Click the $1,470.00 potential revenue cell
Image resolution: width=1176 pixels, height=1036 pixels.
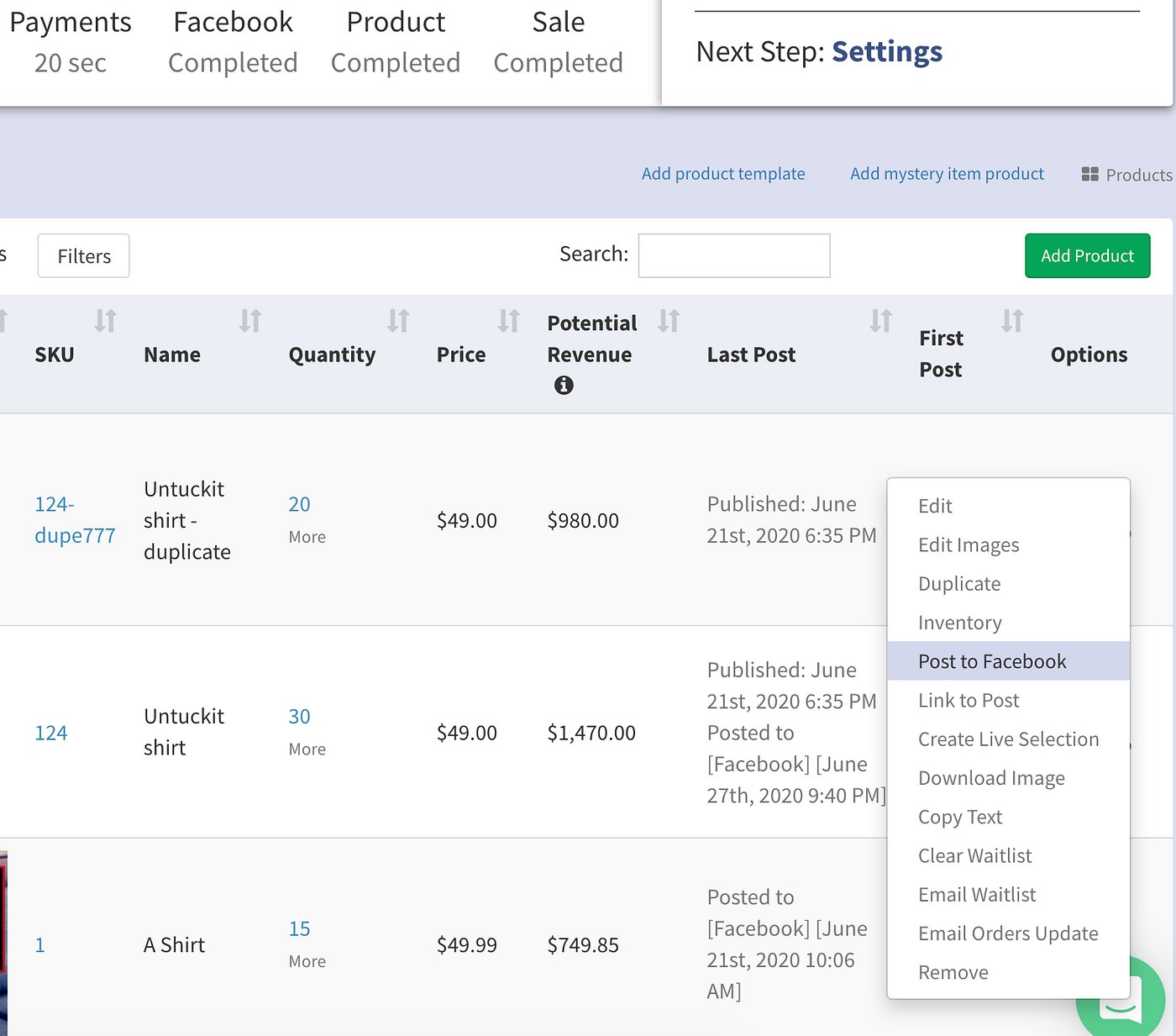pos(591,733)
